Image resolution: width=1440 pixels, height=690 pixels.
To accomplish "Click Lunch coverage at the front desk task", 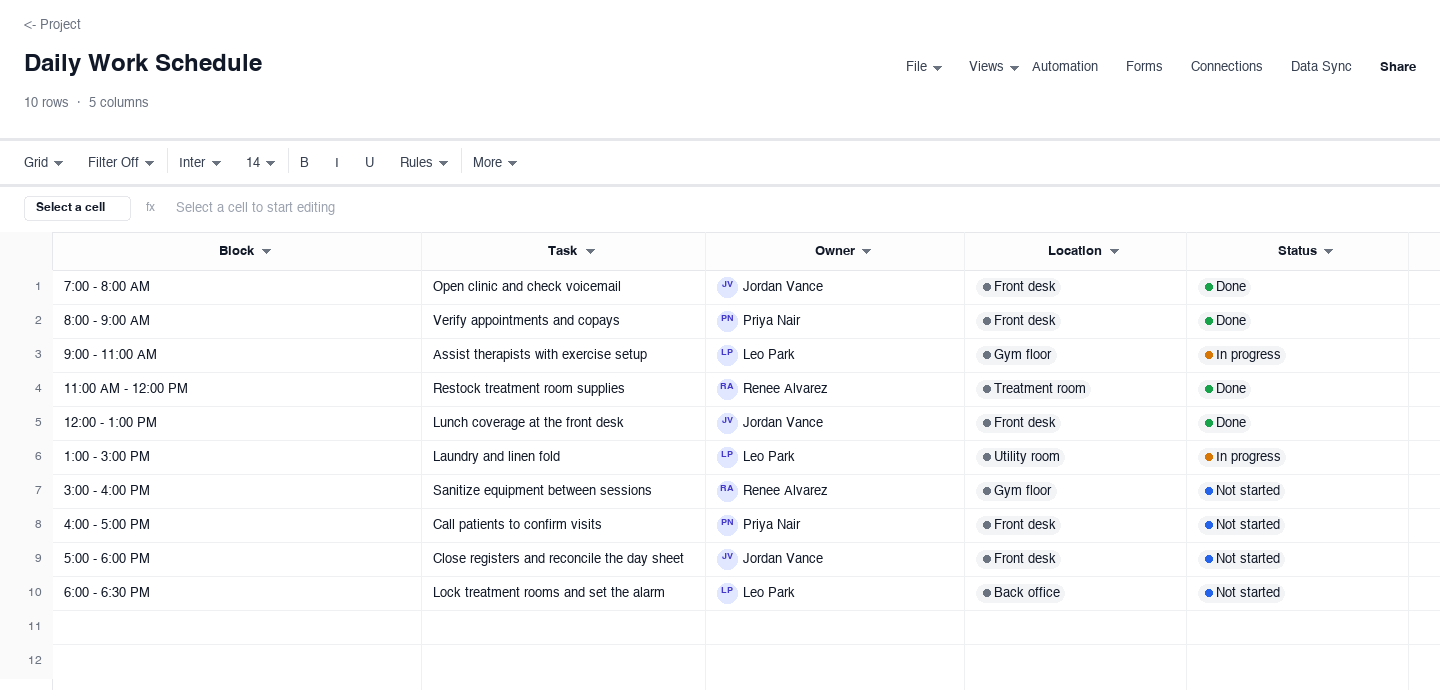I will (x=528, y=423).
